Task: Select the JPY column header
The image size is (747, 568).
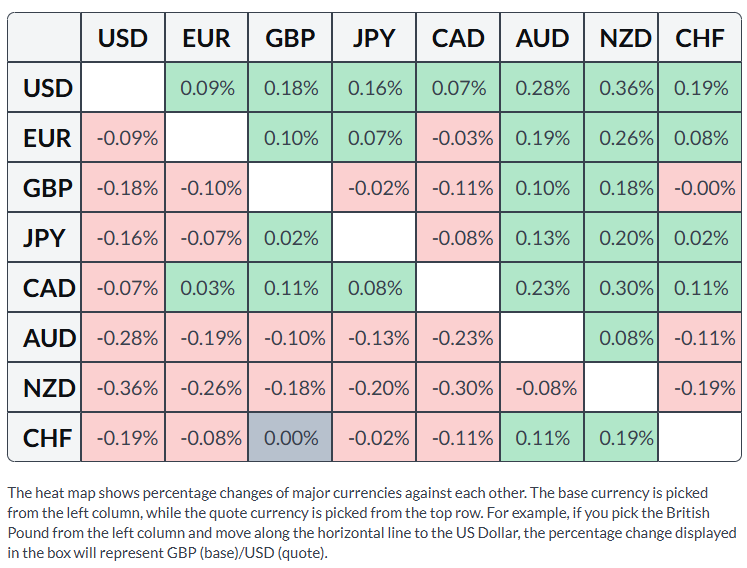Action: [374, 38]
